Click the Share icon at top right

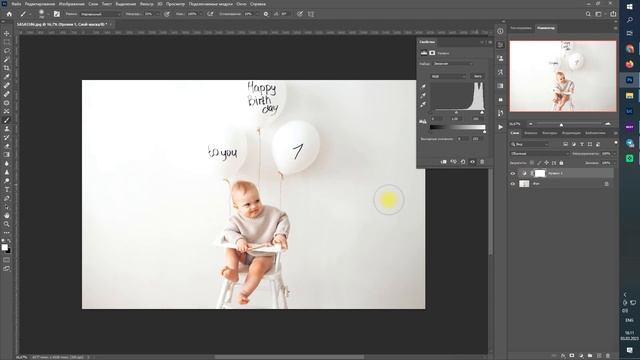613,14
